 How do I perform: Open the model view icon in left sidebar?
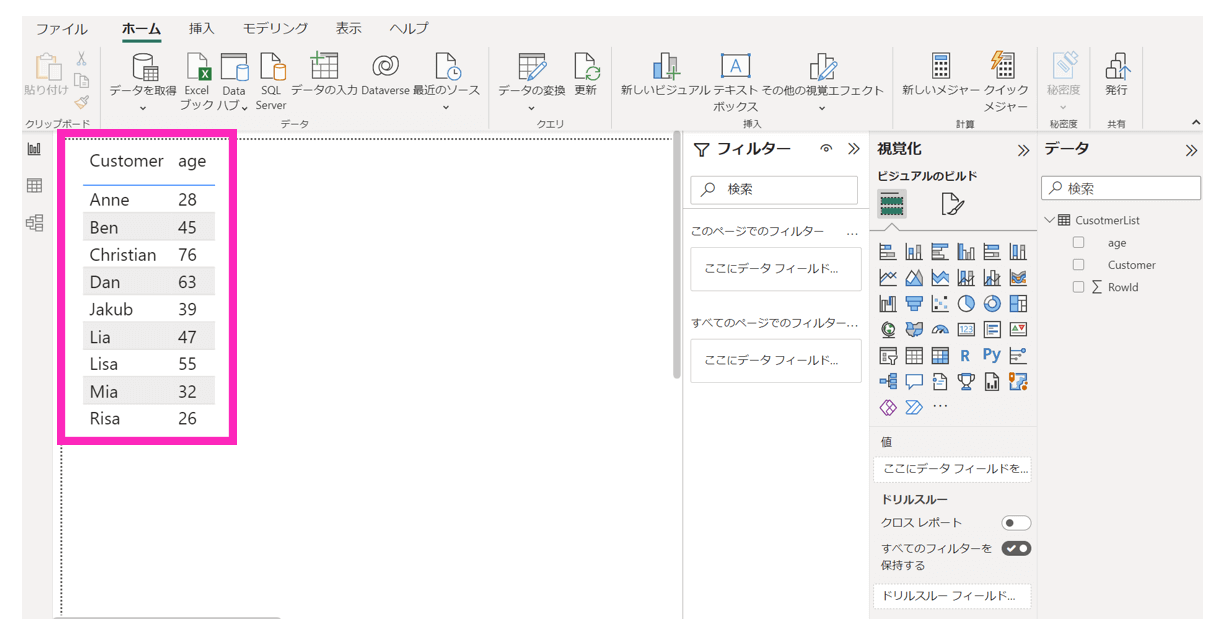coord(35,222)
